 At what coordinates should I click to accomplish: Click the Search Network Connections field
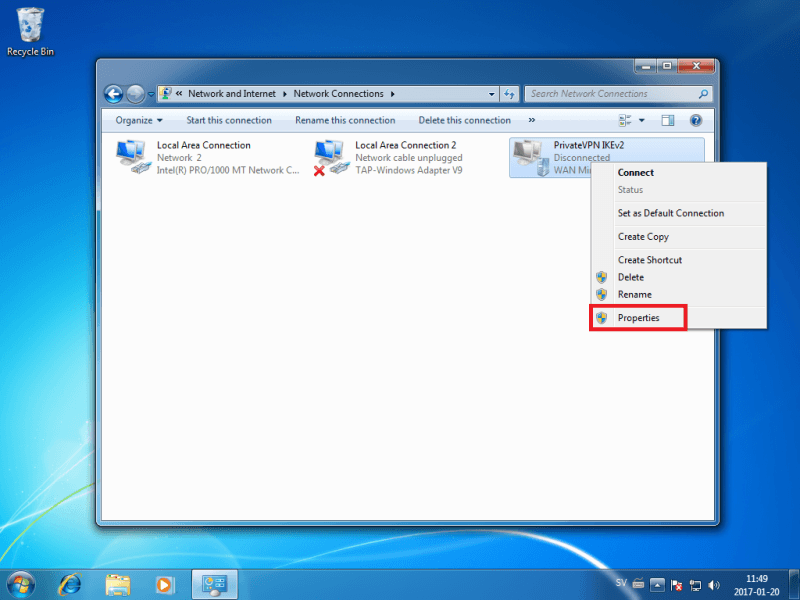(x=610, y=94)
